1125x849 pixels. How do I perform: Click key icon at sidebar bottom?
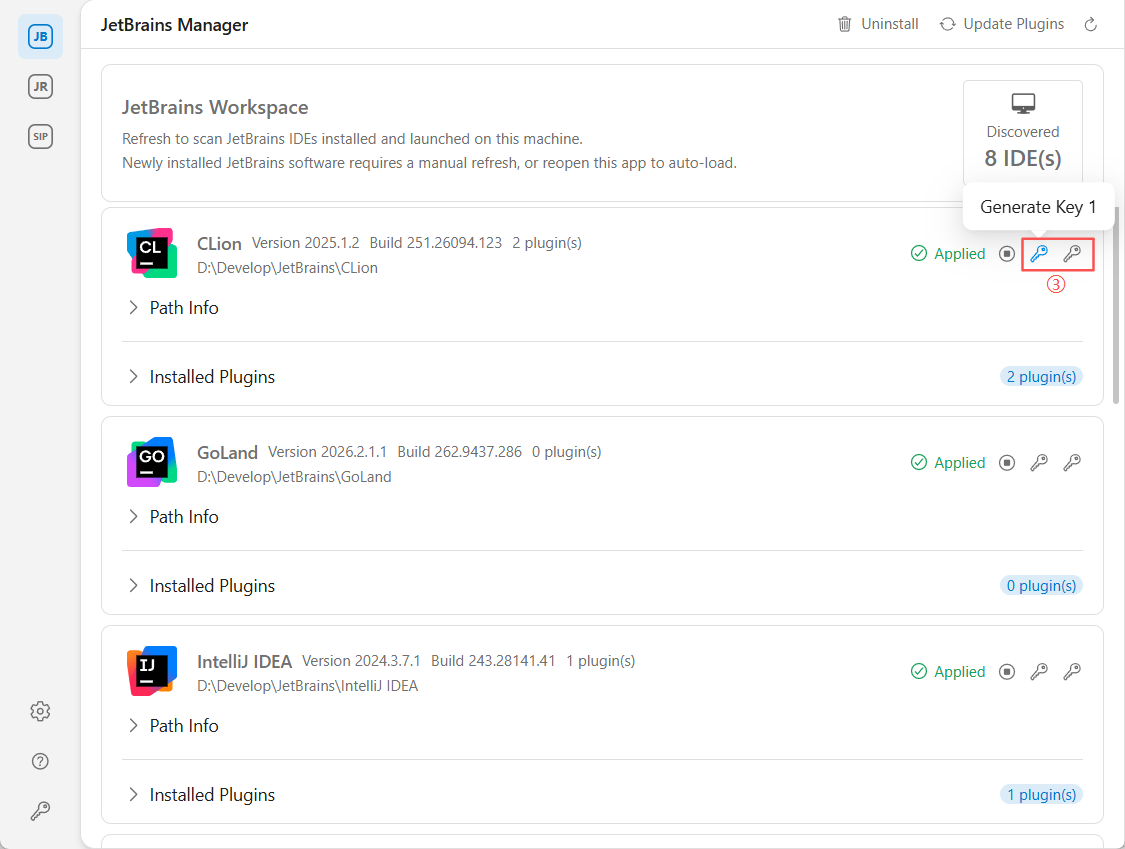[40, 811]
